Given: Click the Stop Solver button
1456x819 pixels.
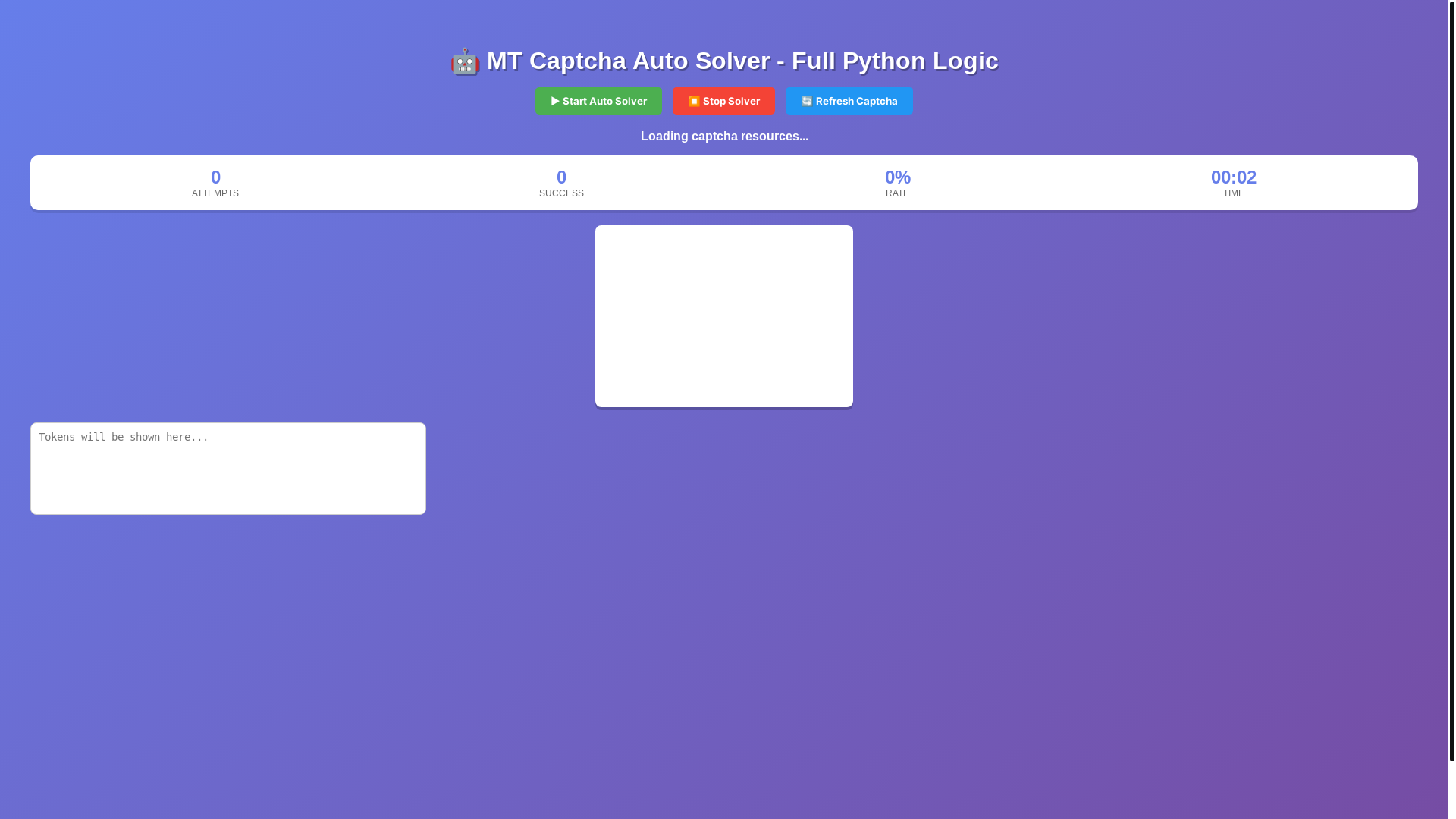Looking at the screenshot, I should [723, 101].
